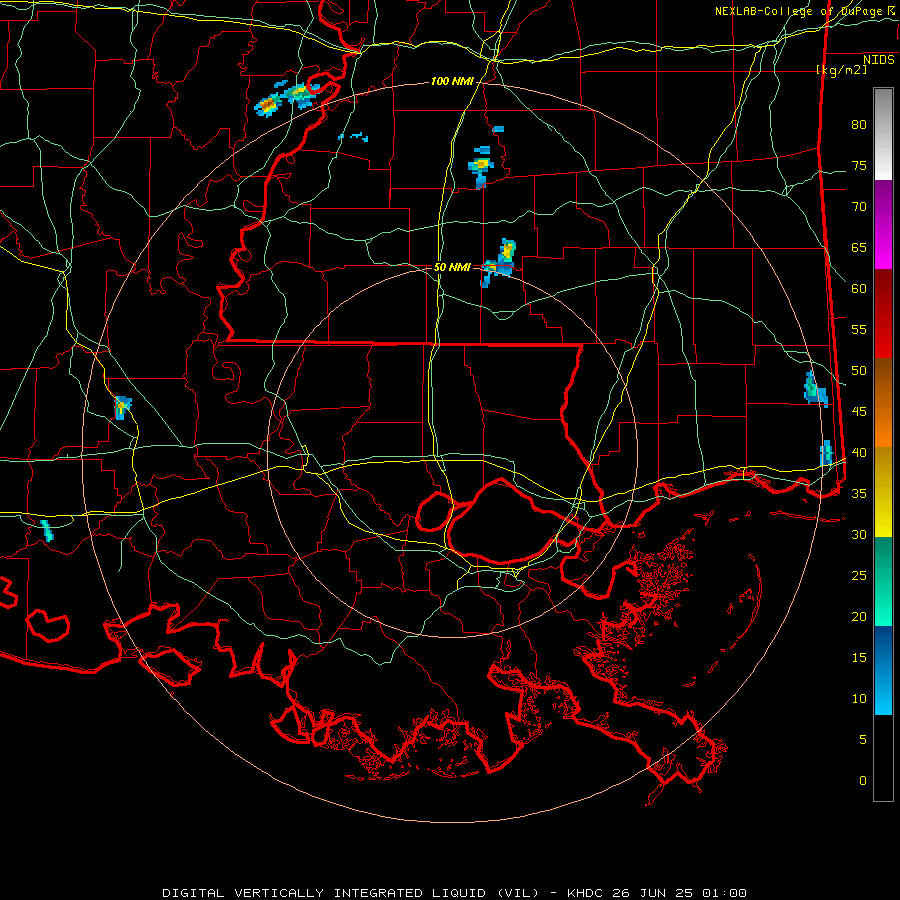Click the 75 value on the VIL scale
This screenshot has height=900, width=900.
859,166
